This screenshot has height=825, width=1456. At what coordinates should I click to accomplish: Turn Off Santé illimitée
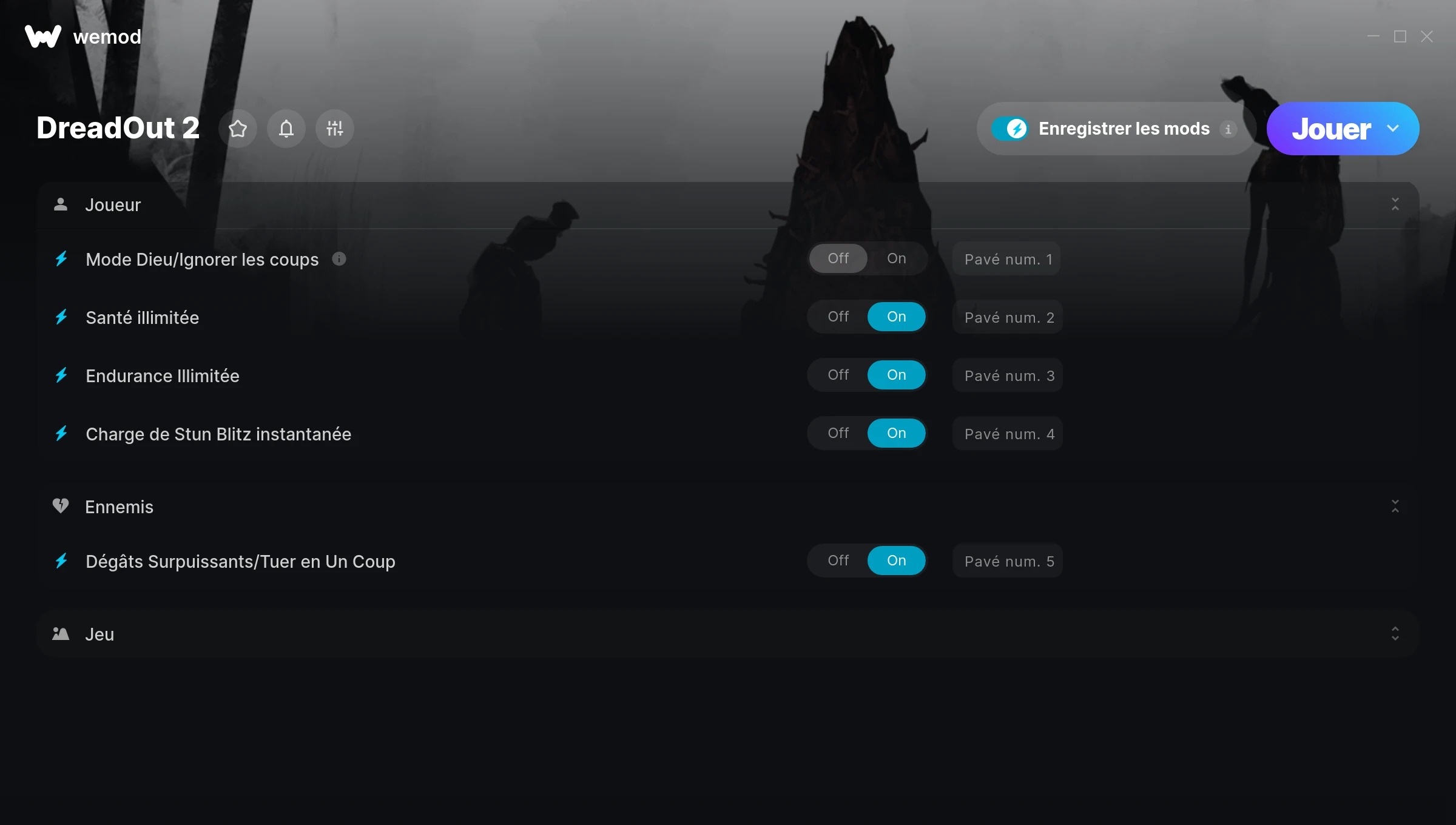[x=838, y=317]
